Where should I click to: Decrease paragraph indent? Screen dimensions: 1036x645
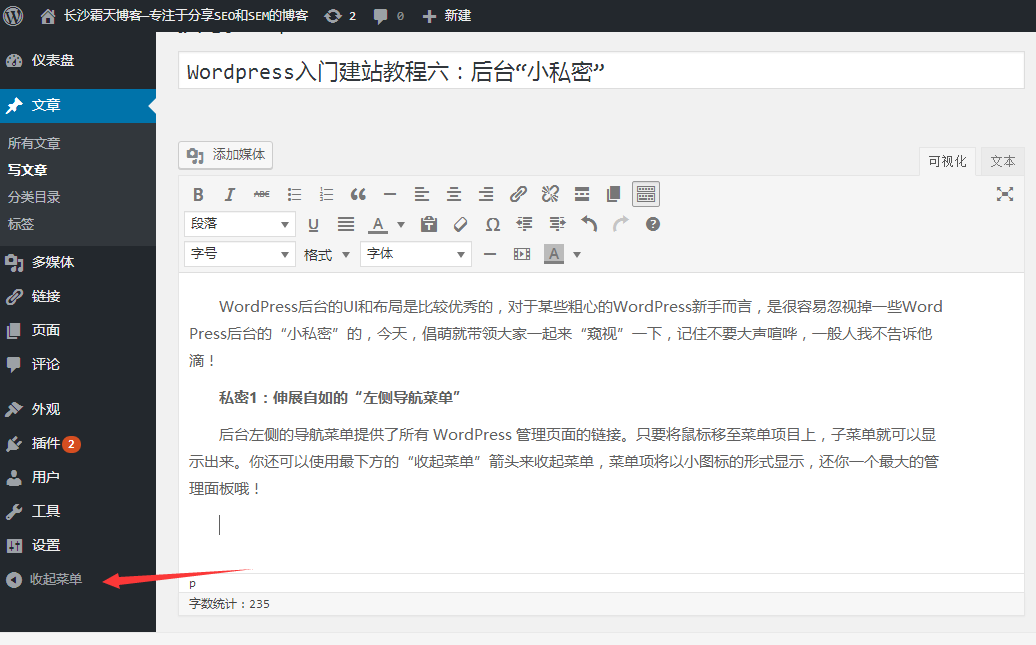tap(525, 225)
